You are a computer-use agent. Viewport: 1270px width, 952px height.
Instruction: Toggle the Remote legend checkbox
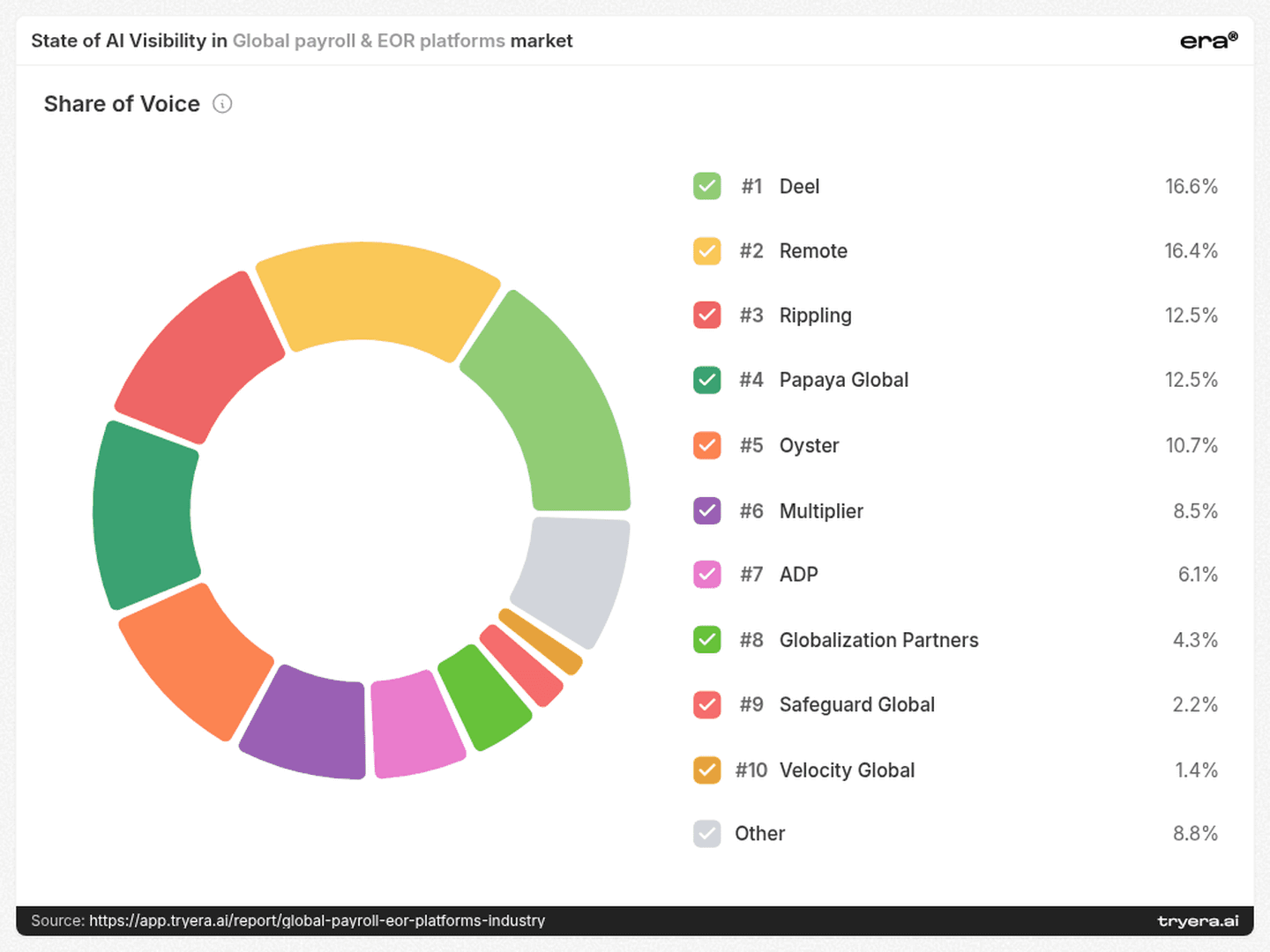(706, 251)
